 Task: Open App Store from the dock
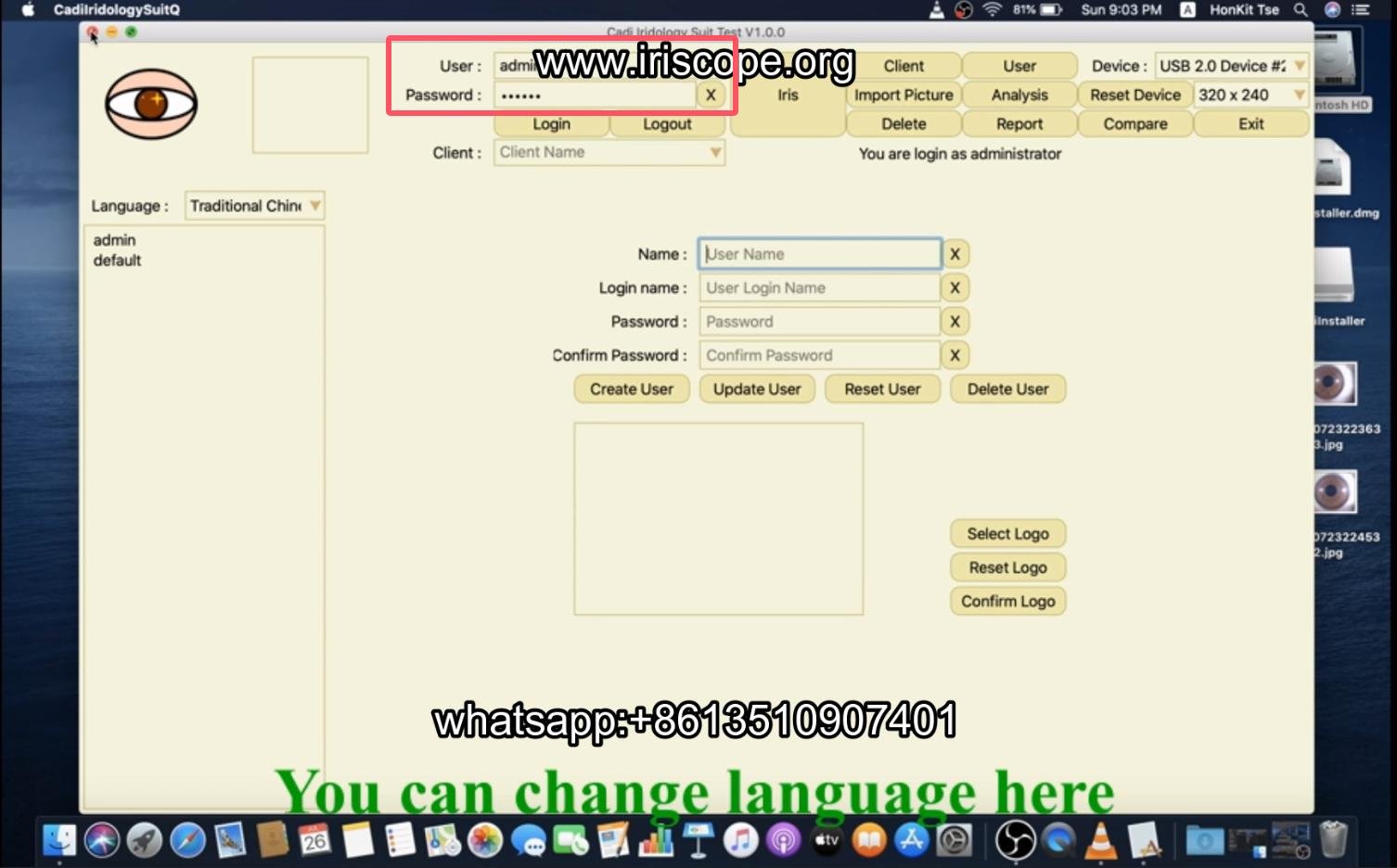911,840
